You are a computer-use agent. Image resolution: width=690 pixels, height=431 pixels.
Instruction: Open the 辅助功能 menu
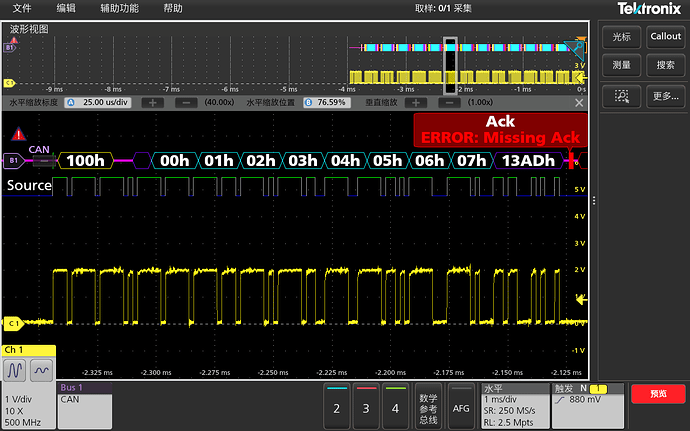click(x=119, y=8)
